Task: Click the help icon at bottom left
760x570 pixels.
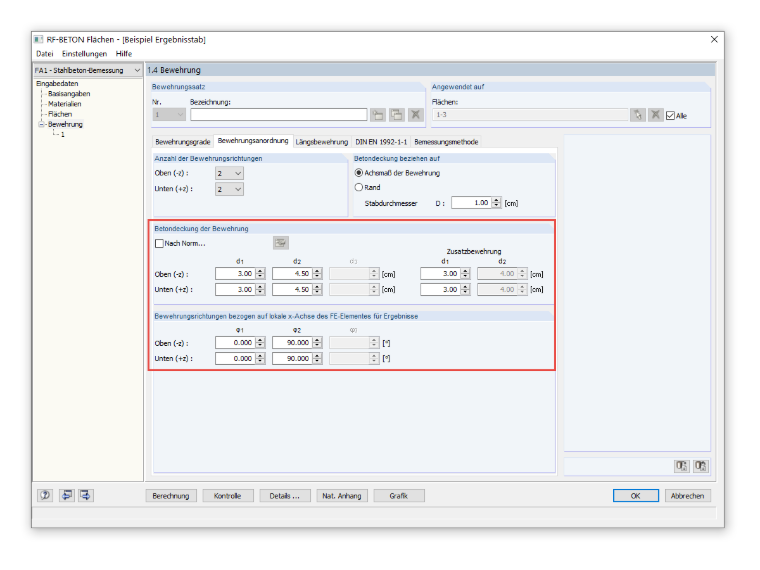Action: pos(45,495)
